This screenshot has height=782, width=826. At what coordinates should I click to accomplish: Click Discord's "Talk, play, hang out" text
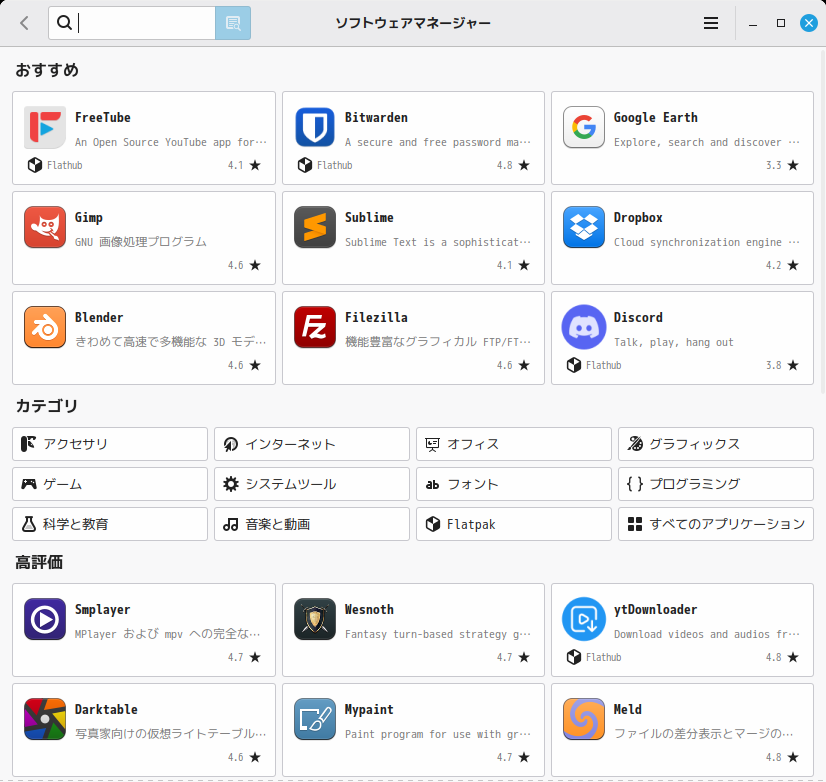673,343
